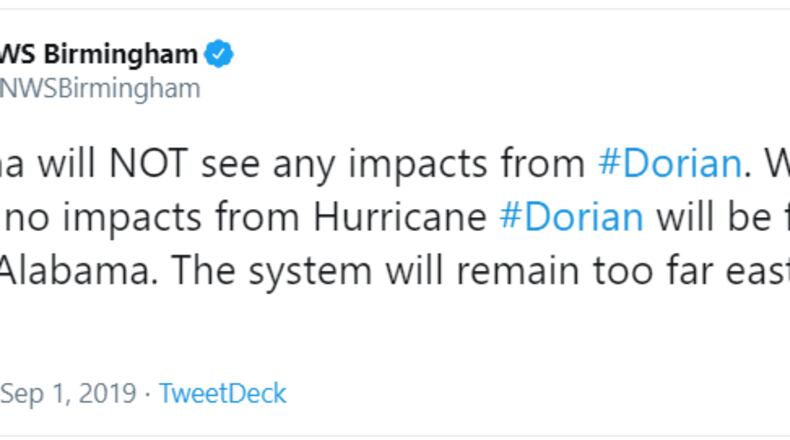
Task: Open the TweetDeck source link
Action: [x=222, y=393]
